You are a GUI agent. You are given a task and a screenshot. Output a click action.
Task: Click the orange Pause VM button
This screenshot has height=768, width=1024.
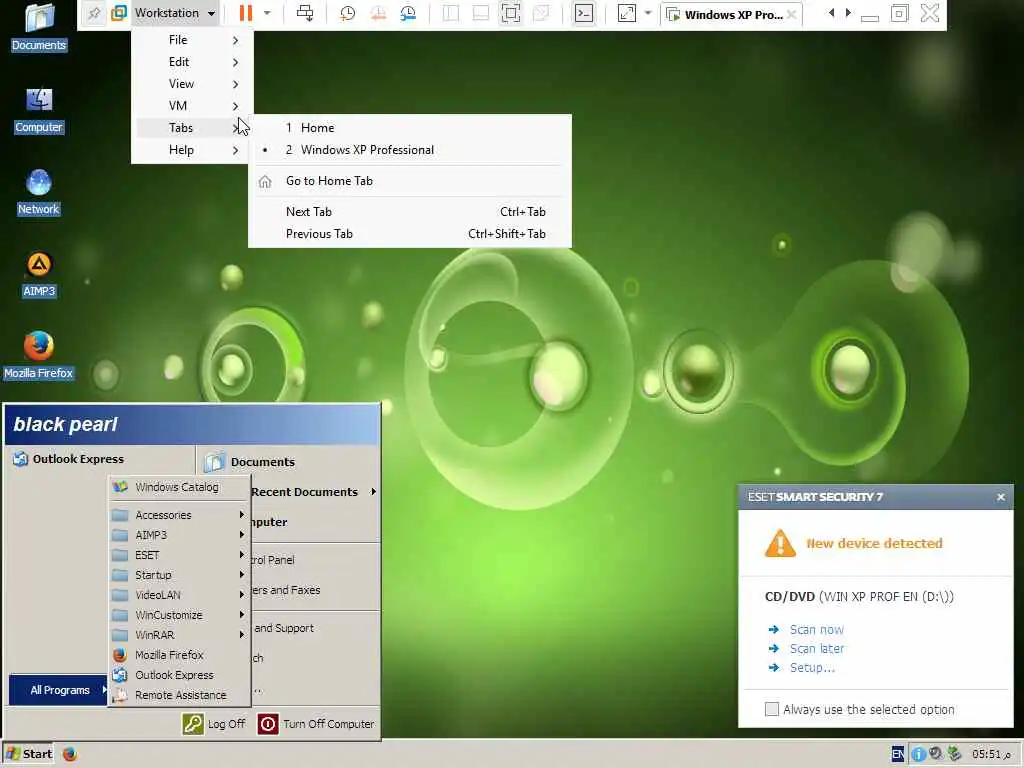[x=246, y=13]
